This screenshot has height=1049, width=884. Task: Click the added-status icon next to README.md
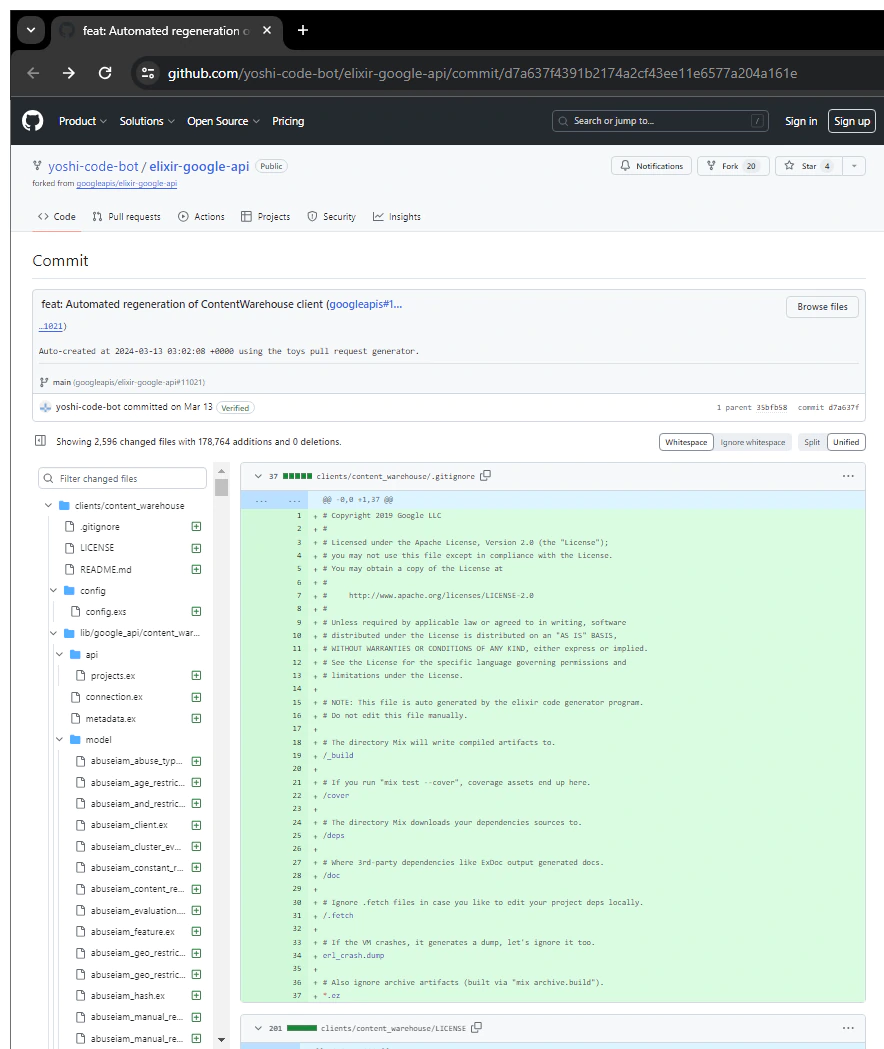pos(196,569)
